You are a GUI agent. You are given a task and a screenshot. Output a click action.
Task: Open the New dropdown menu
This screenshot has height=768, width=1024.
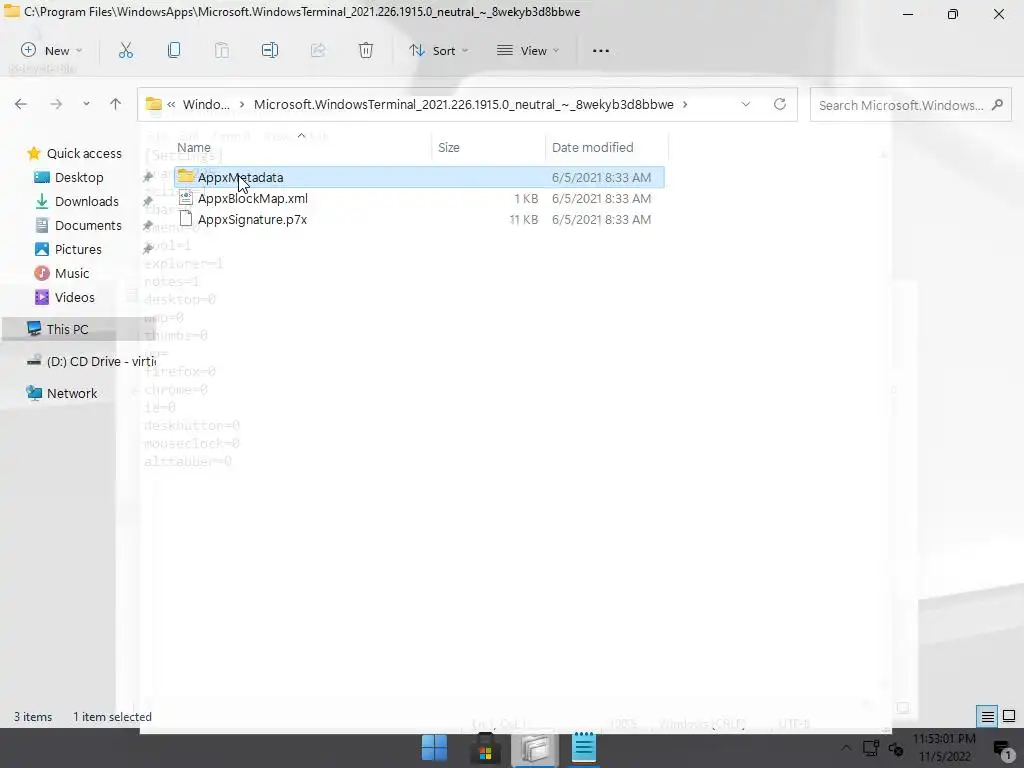pos(52,50)
